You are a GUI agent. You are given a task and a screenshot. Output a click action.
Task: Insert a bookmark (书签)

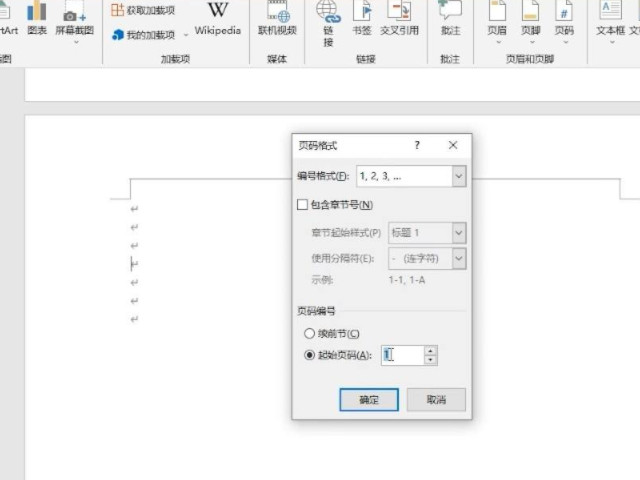pyautogui.click(x=362, y=18)
